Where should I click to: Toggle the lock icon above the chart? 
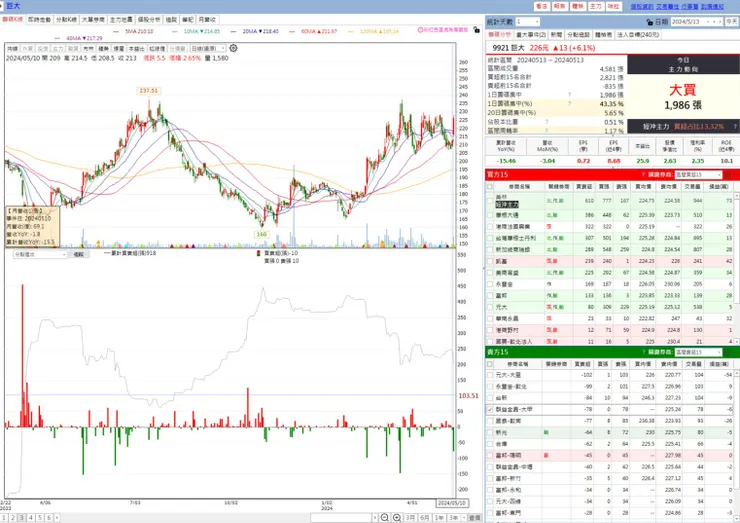[x=477, y=30]
